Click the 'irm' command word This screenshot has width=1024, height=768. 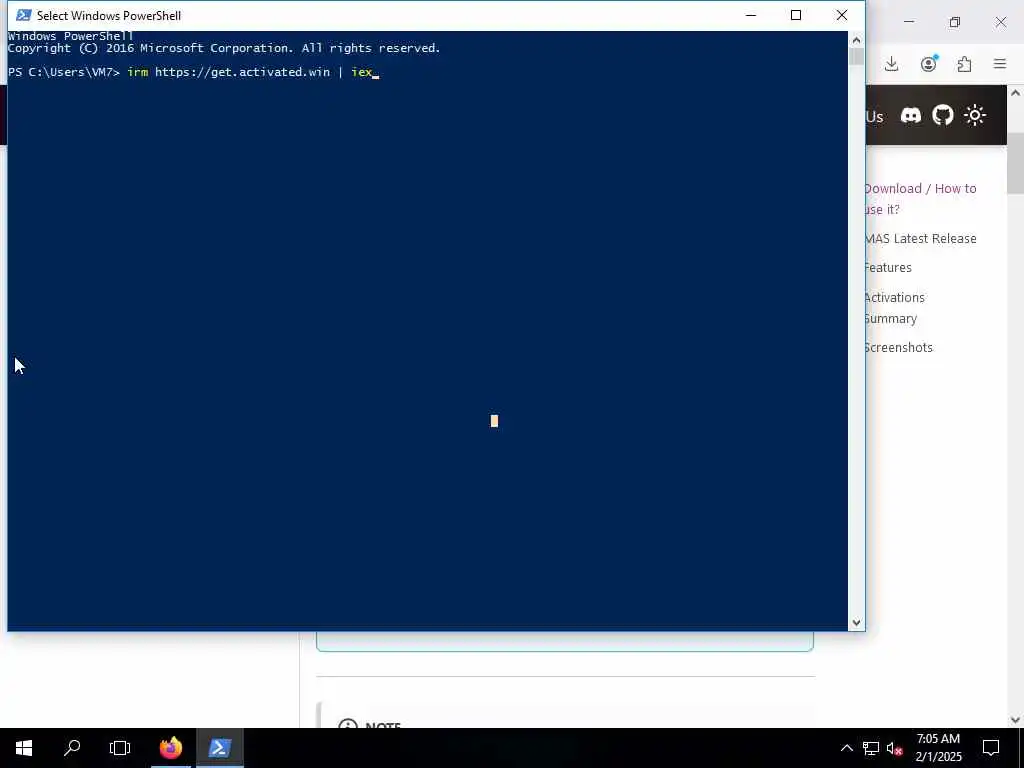coord(137,72)
